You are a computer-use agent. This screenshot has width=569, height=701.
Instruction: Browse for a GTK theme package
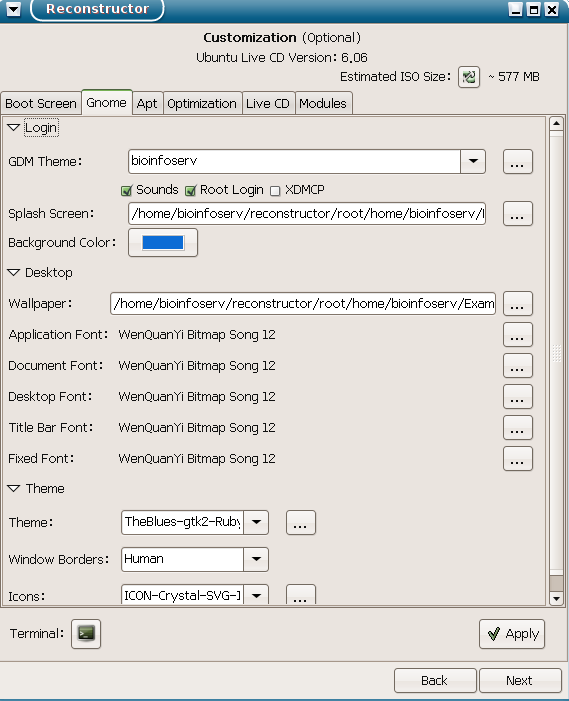pyautogui.click(x=301, y=522)
